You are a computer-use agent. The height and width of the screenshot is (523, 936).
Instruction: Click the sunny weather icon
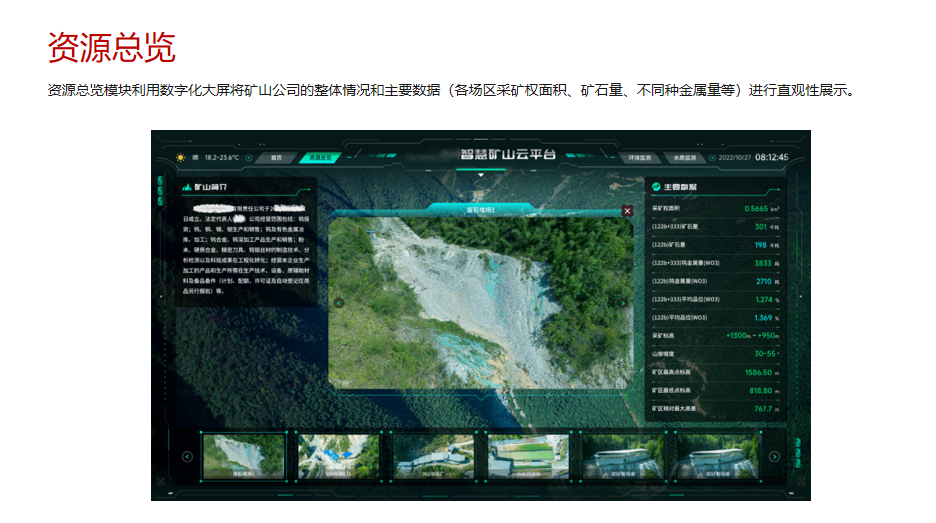(180, 157)
